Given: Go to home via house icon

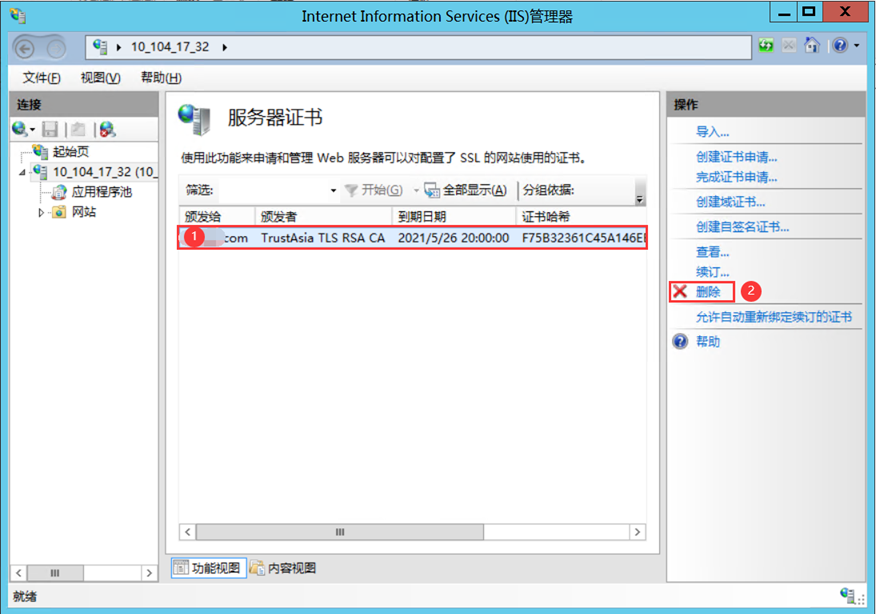Looking at the screenshot, I should [812, 45].
